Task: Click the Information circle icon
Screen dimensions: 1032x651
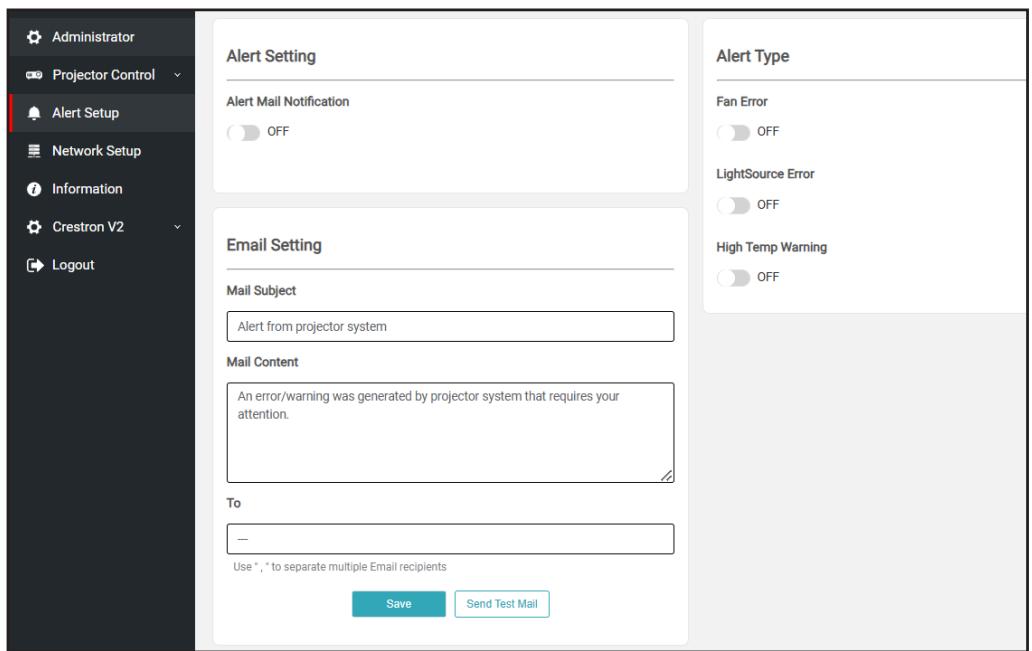Action: 34,189
